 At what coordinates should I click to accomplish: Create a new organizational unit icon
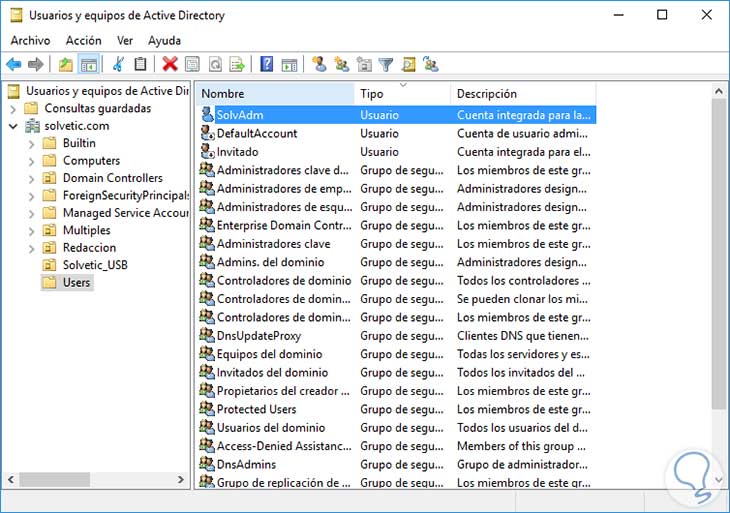(364, 64)
